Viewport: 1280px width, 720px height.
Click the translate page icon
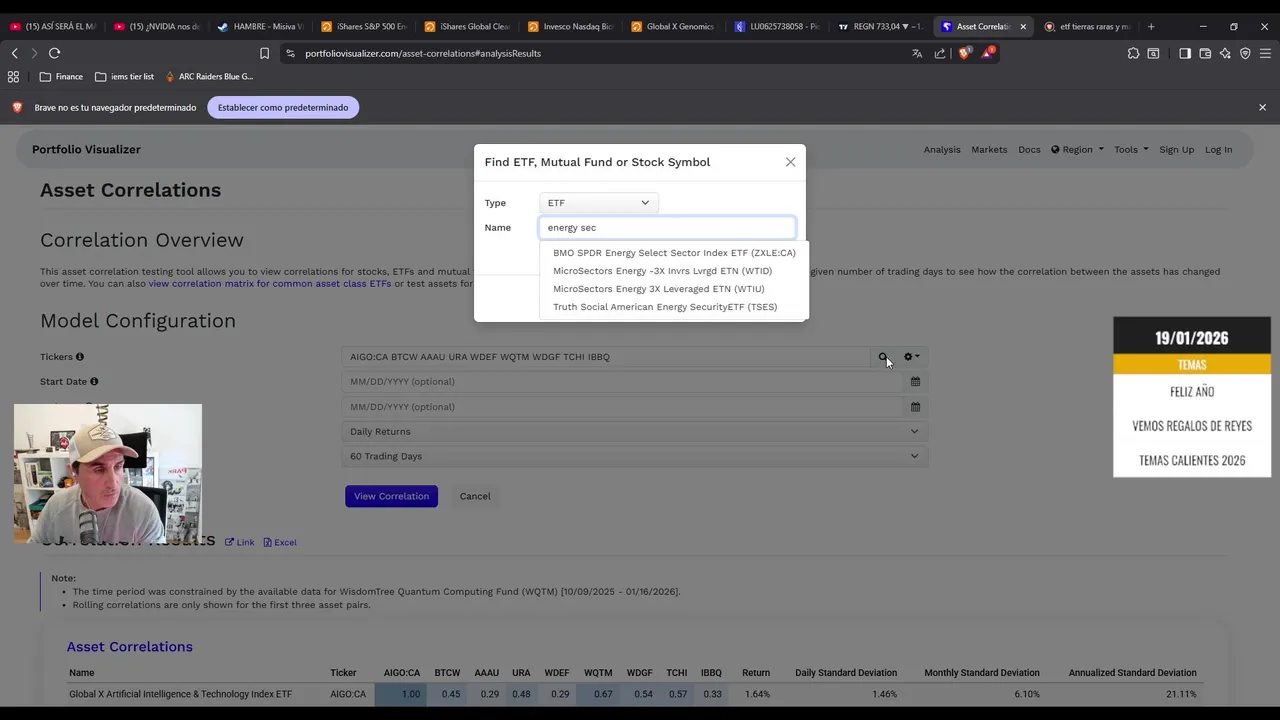pos(917,53)
